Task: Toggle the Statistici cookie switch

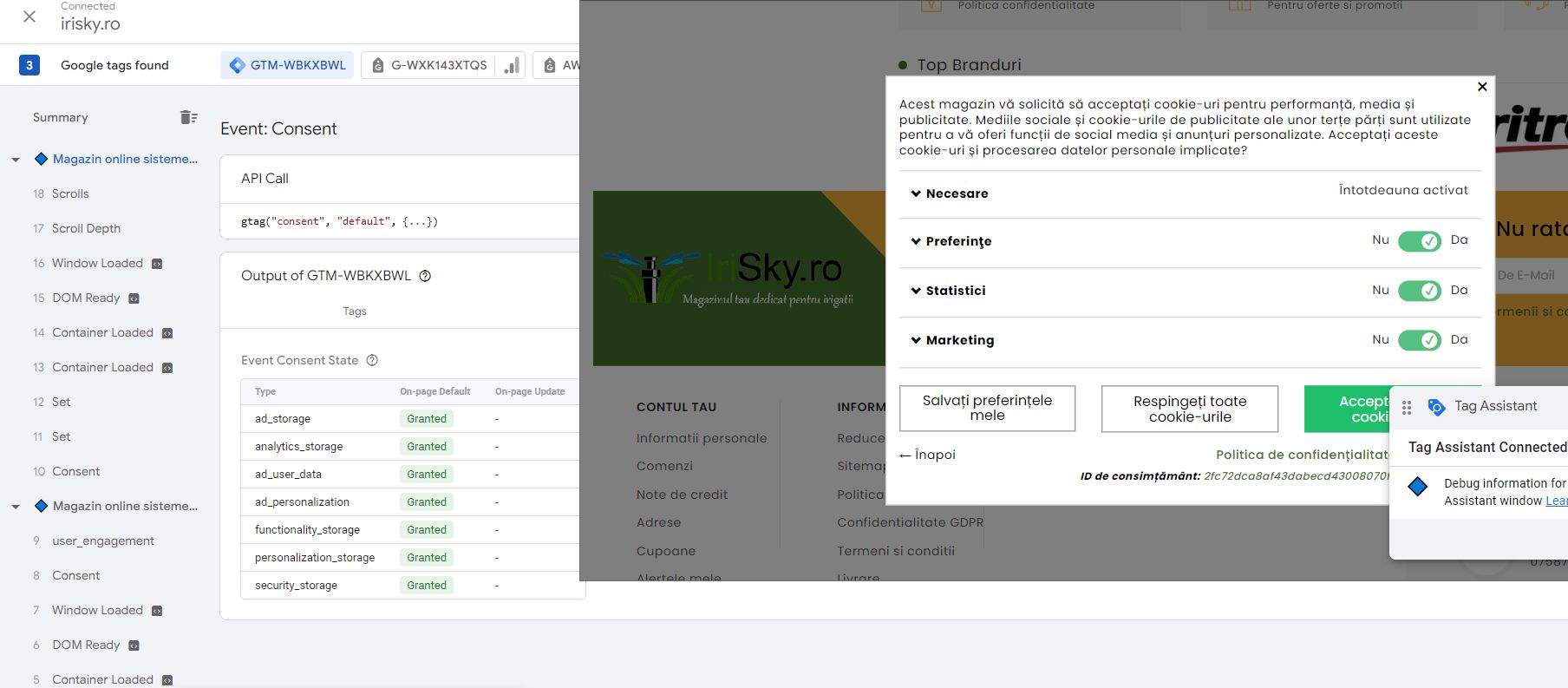Action: coord(1420,291)
